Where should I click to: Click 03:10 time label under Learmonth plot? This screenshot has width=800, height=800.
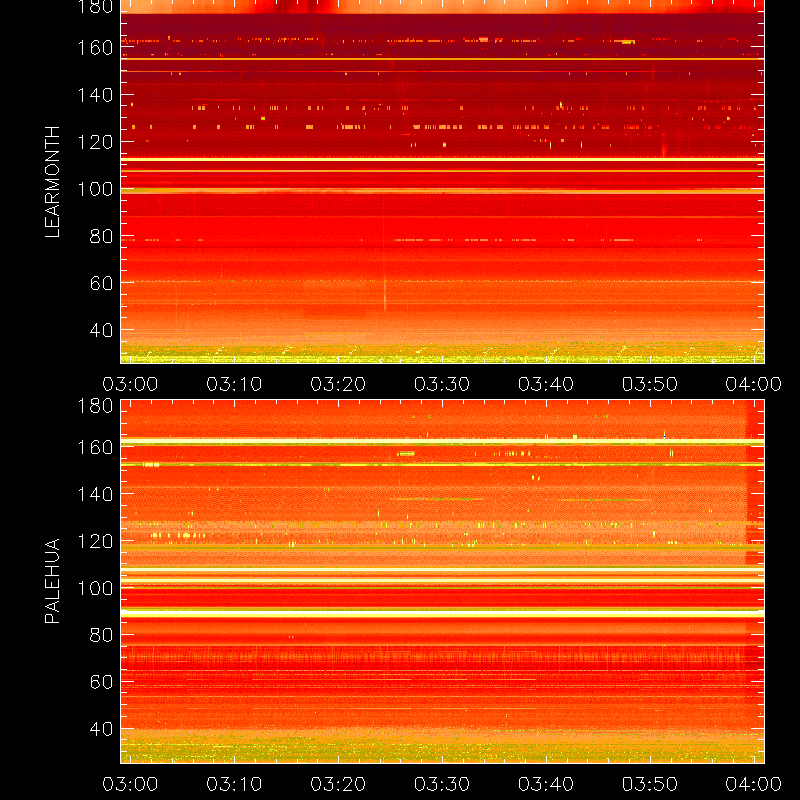tap(234, 384)
